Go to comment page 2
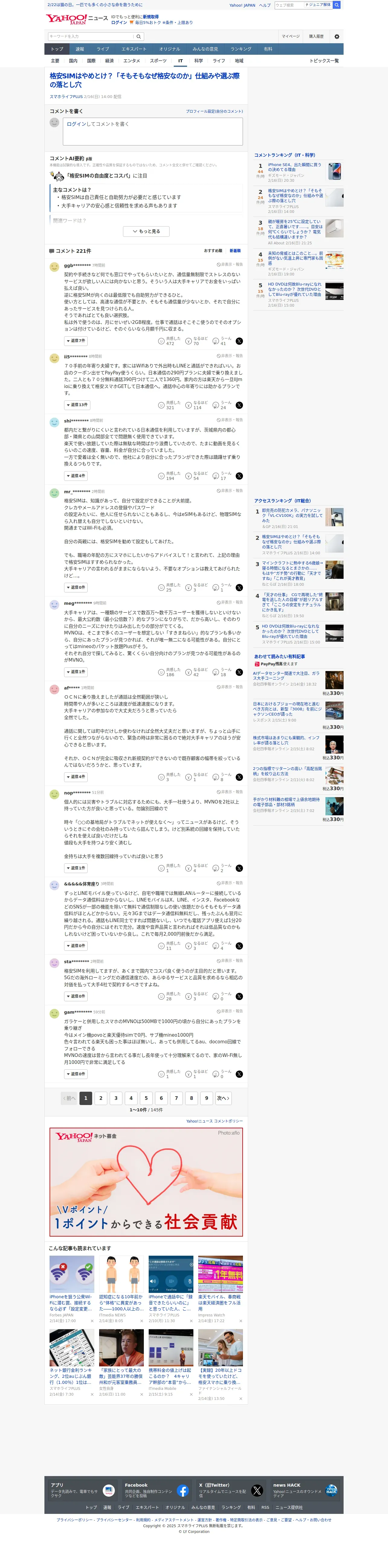 coord(101,1099)
